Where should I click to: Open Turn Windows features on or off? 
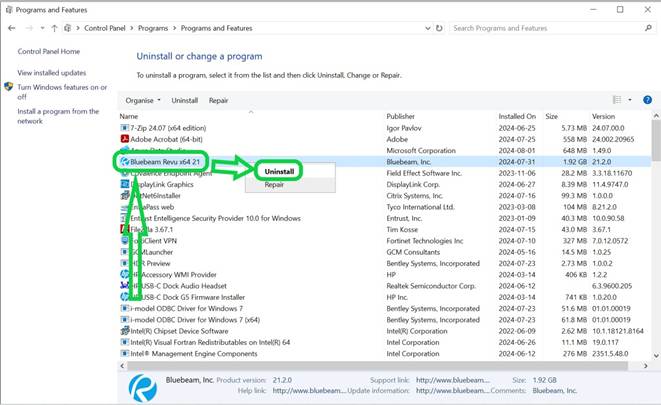click(62, 92)
